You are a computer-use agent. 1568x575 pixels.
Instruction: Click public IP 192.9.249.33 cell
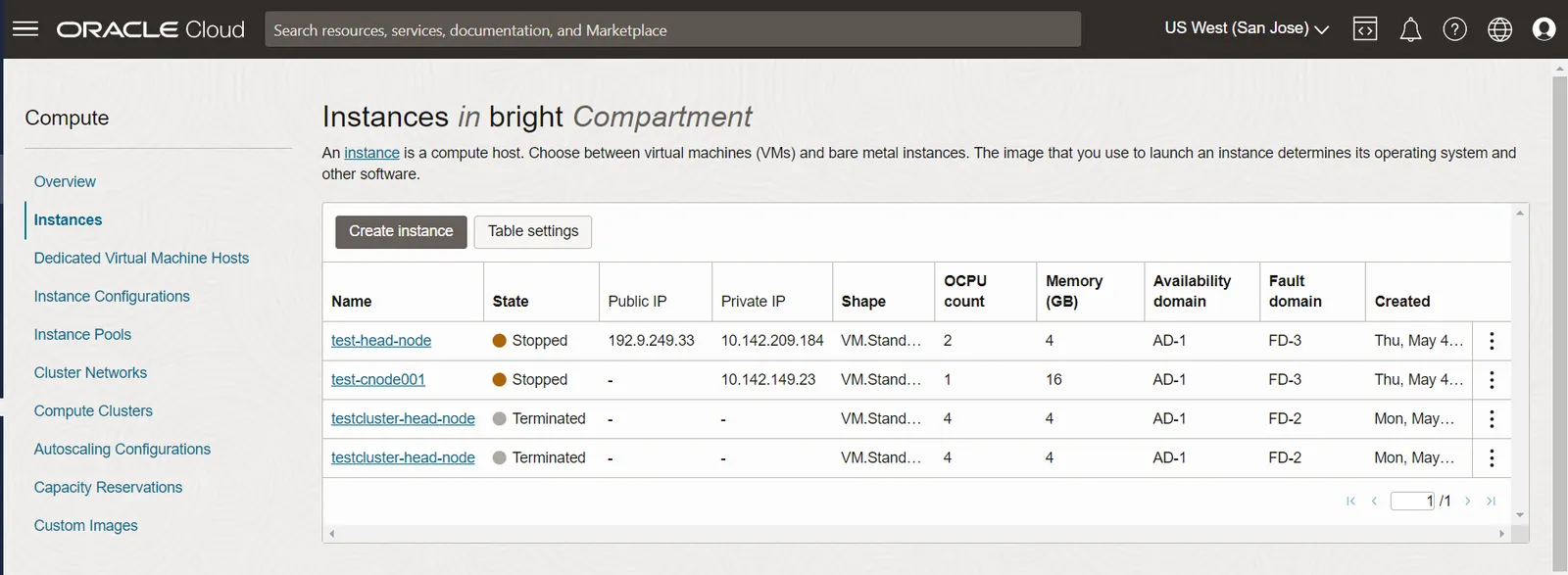click(651, 341)
